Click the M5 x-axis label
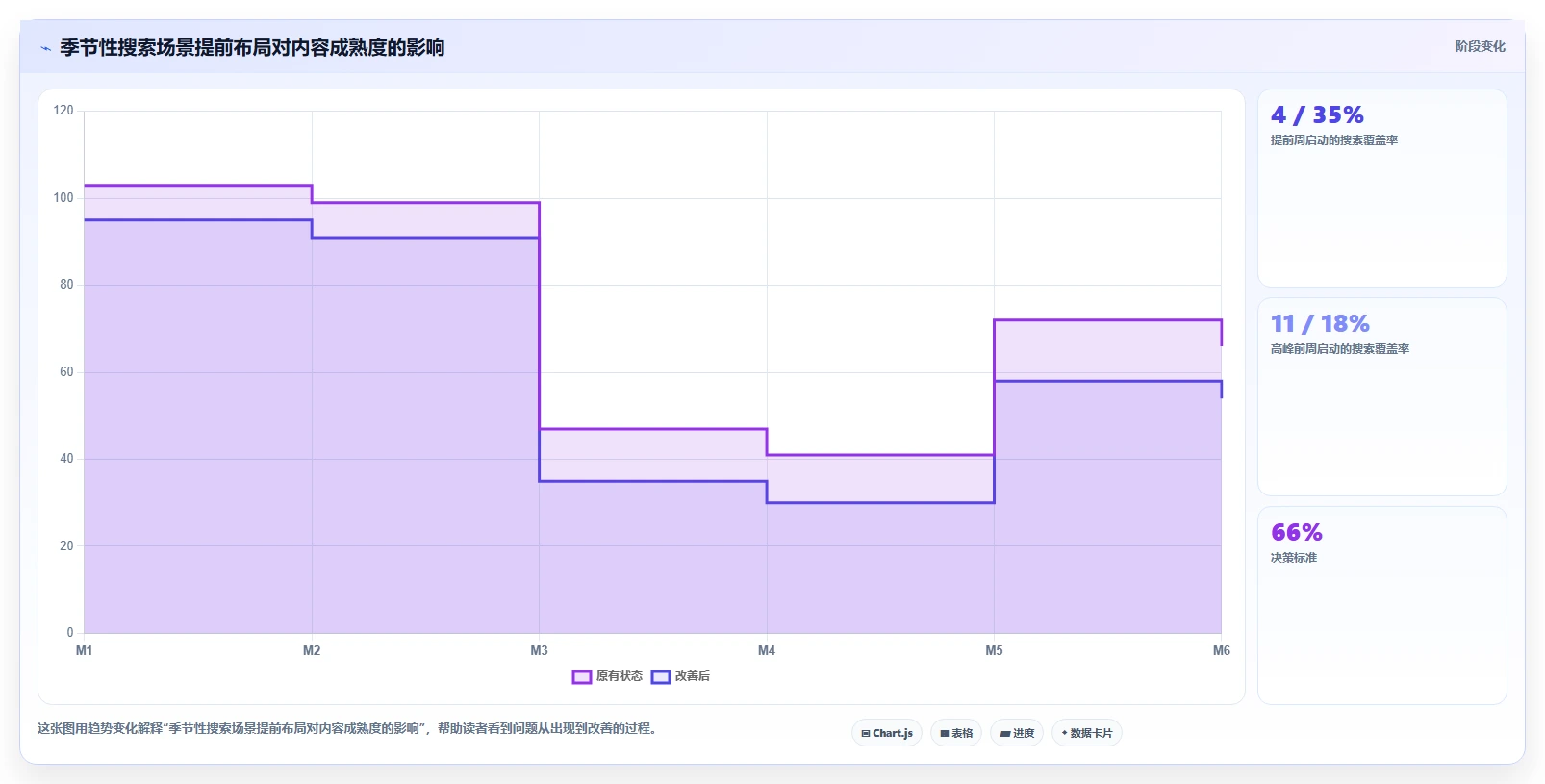1545x784 pixels. click(994, 651)
